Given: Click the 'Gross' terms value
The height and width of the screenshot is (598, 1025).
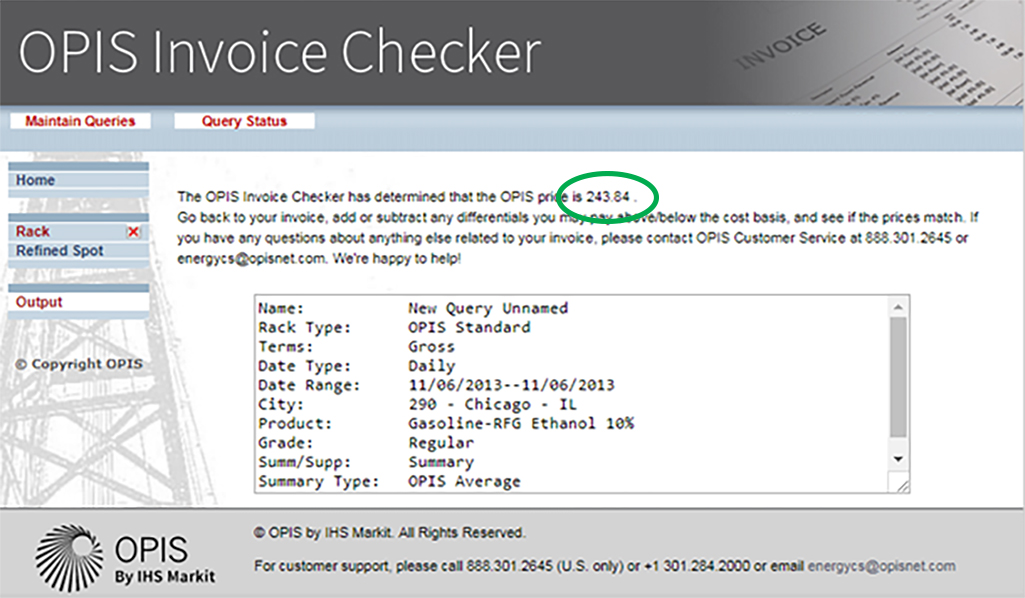Looking at the screenshot, I should click(x=431, y=346).
